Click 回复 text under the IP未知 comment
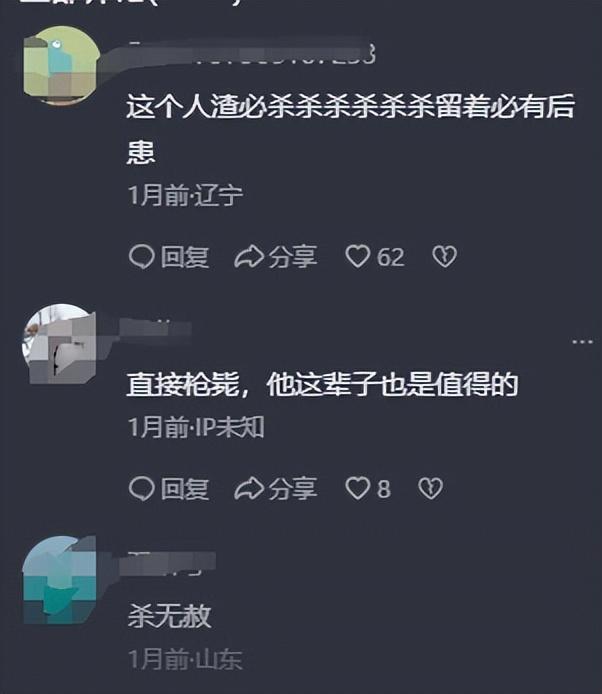 click(185, 489)
